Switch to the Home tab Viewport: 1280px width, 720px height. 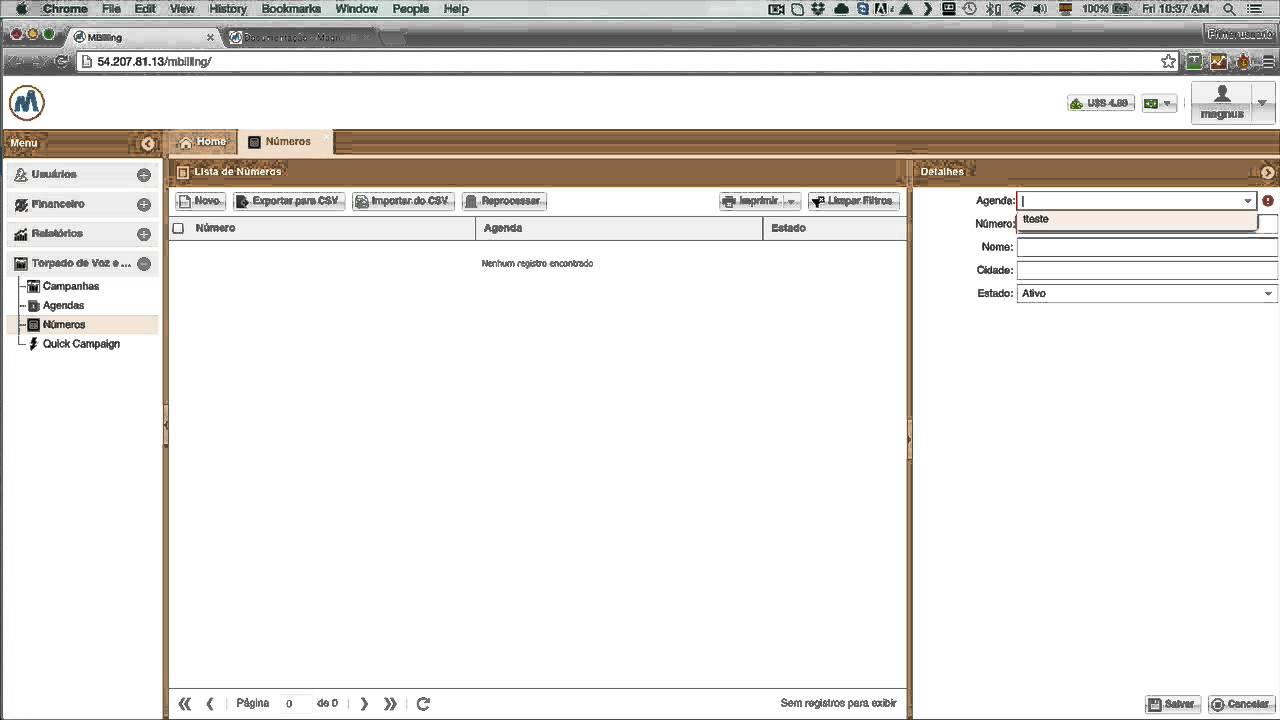click(x=202, y=142)
